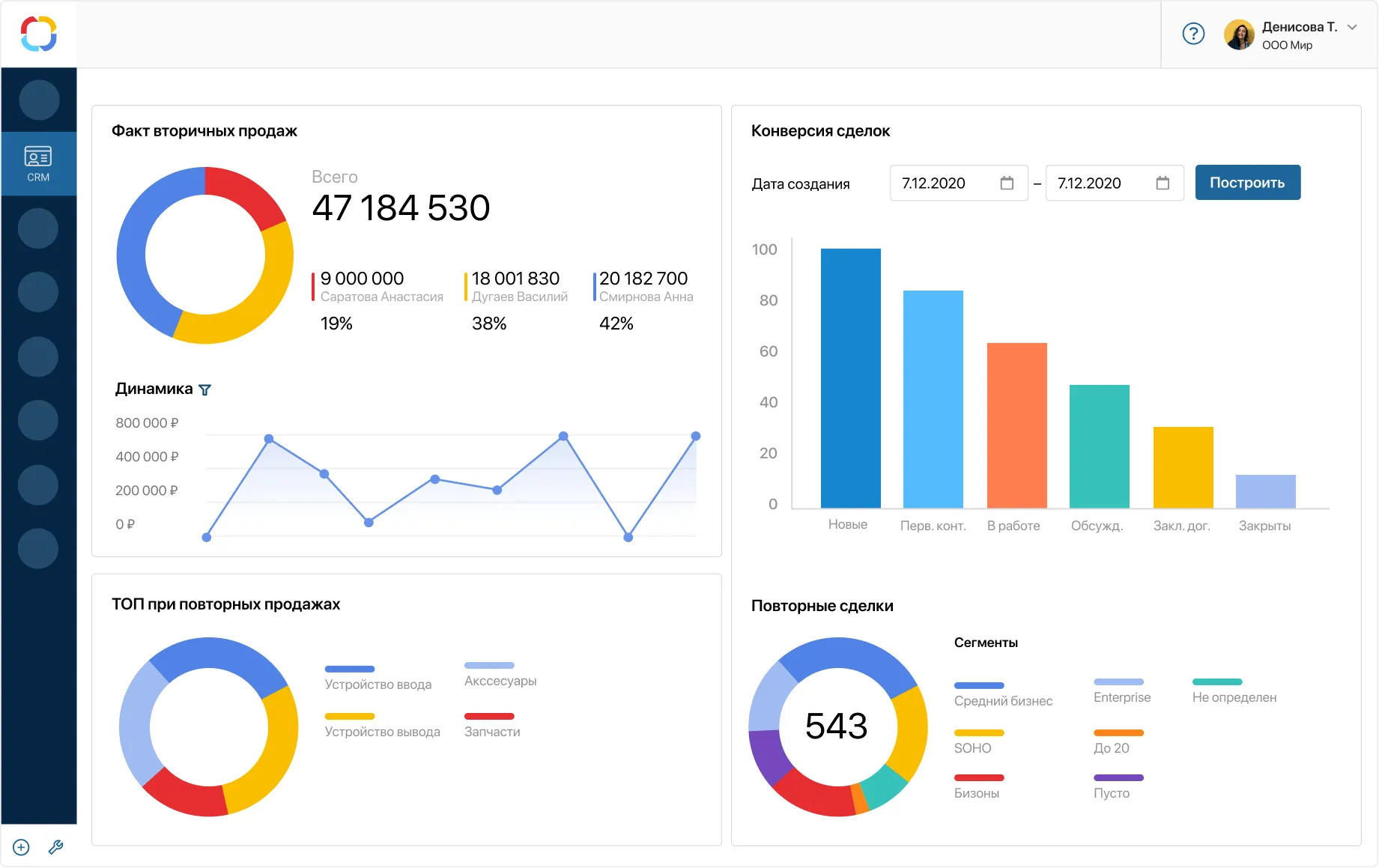Open the ООО Мир organization entry
The image size is (1379, 868).
pos(1288,46)
